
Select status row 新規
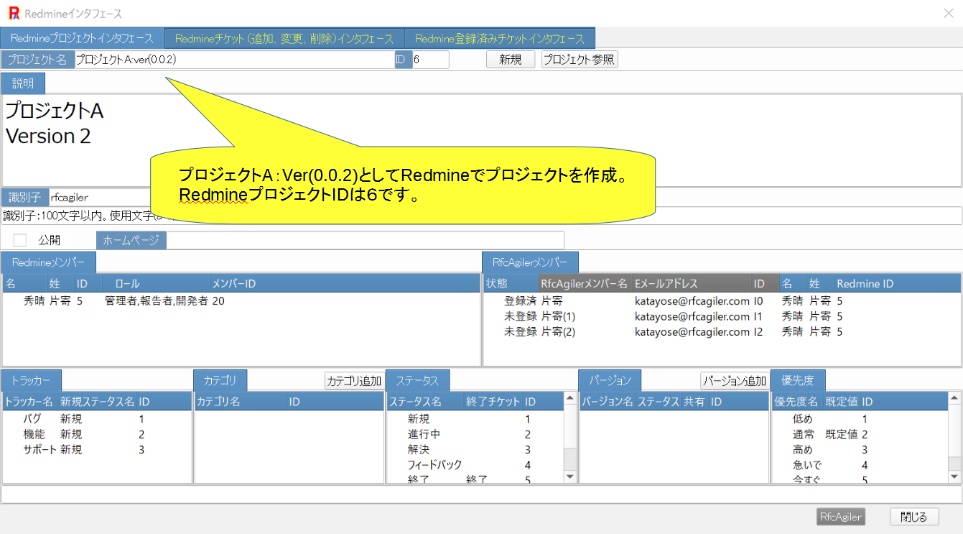[x=475, y=419]
